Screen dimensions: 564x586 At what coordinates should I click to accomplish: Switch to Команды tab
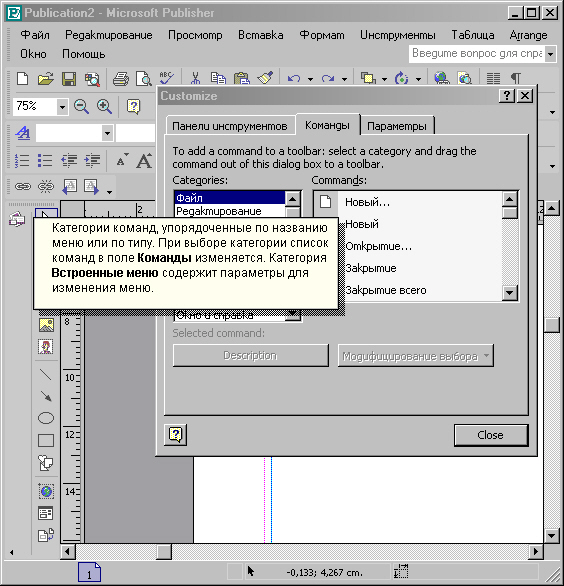pyautogui.click(x=327, y=125)
